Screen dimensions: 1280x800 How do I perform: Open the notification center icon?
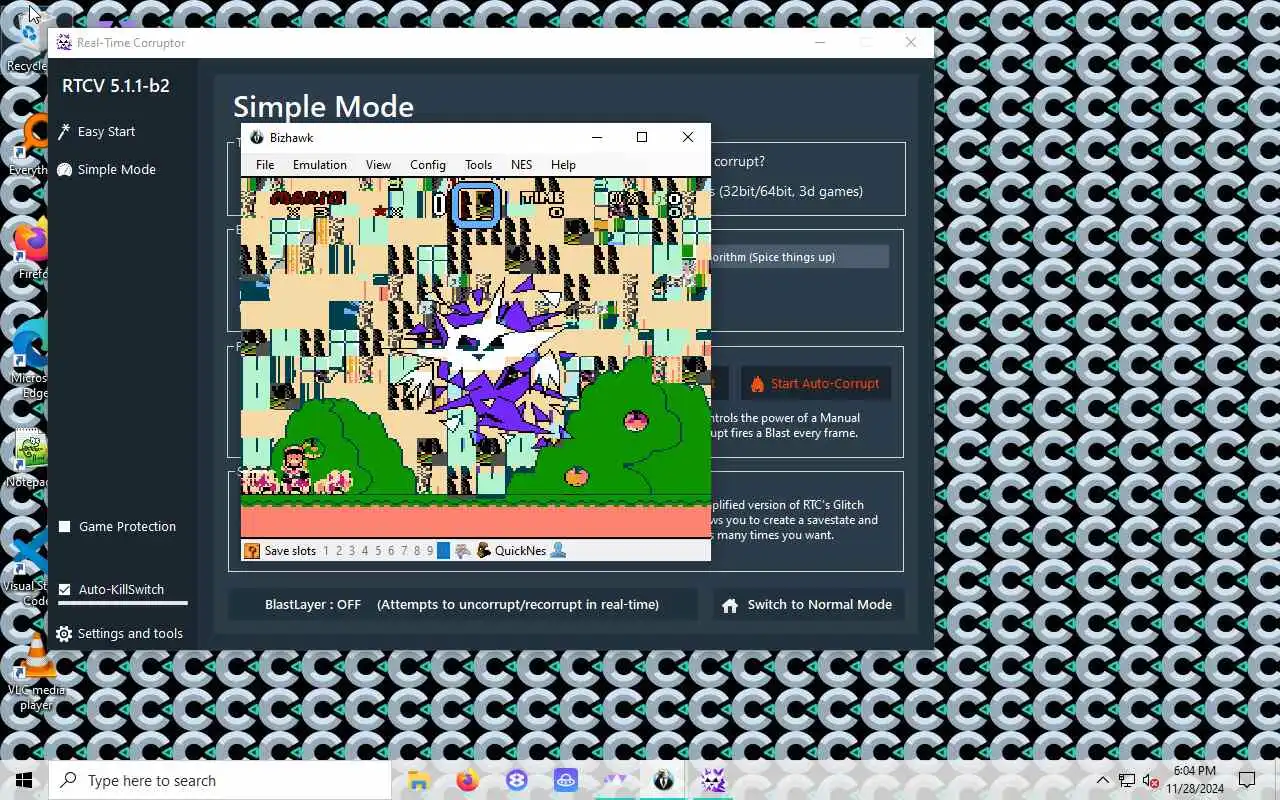pyautogui.click(x=1247, y=780)
